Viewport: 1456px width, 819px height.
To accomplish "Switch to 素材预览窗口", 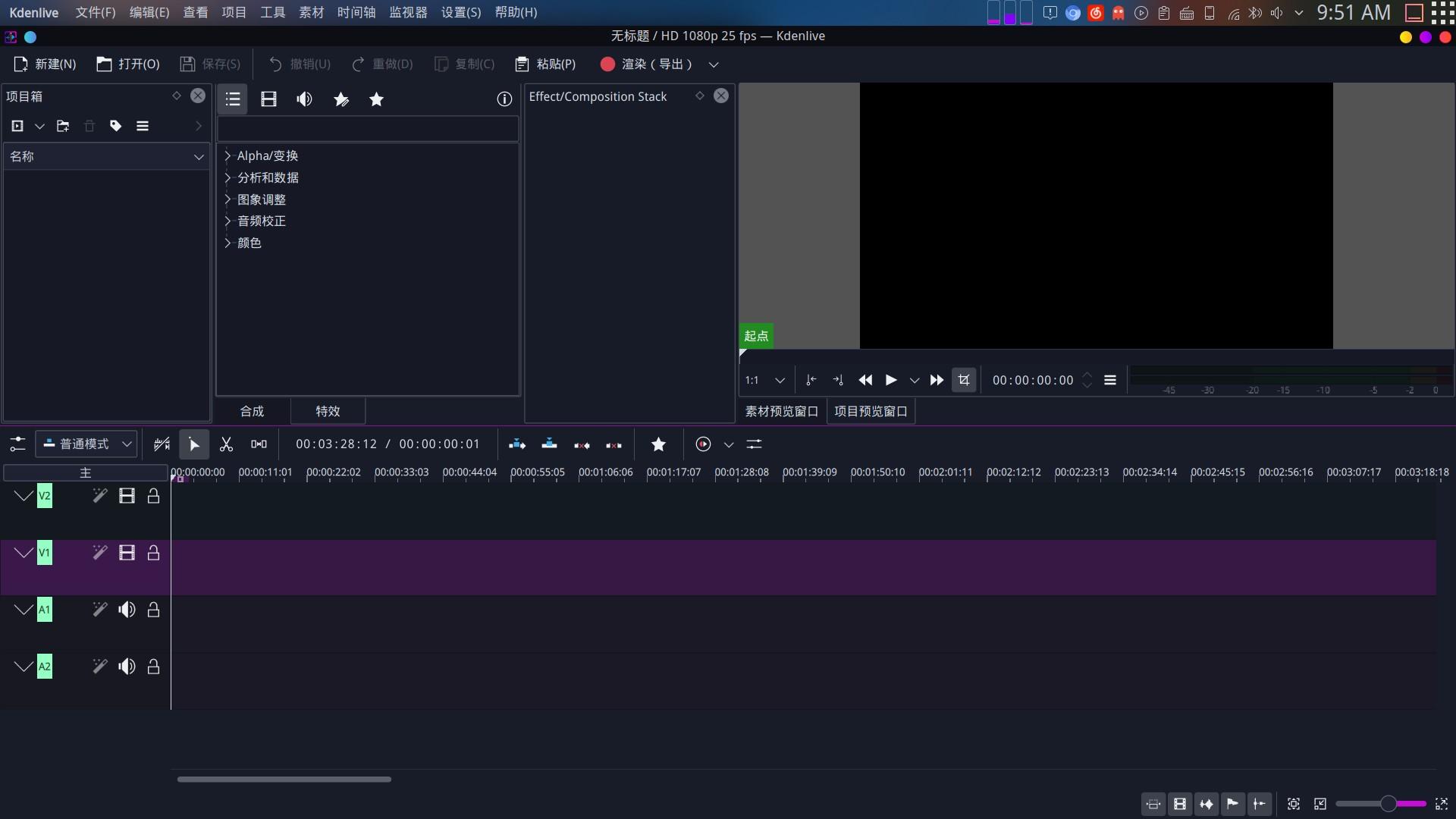I will pyautogui.click(x=780, y=411).
